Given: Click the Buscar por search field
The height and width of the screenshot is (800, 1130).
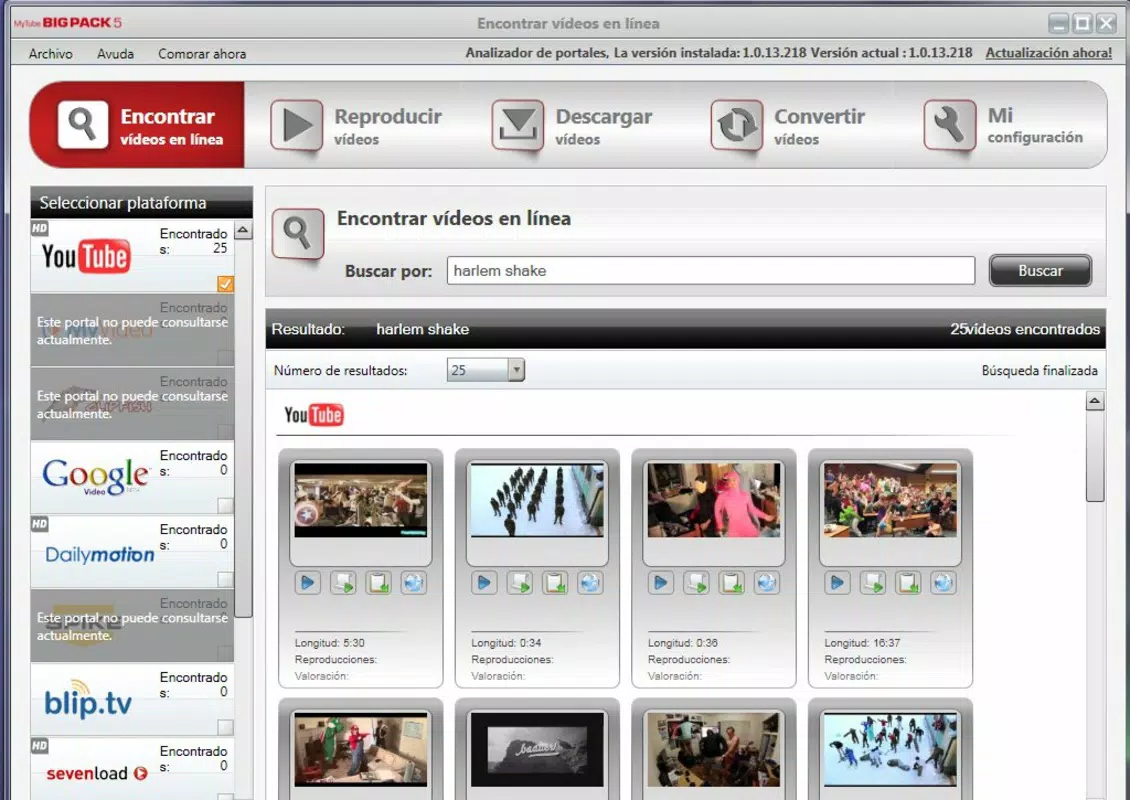Looking at the screenshot, I should click(711, 271).
